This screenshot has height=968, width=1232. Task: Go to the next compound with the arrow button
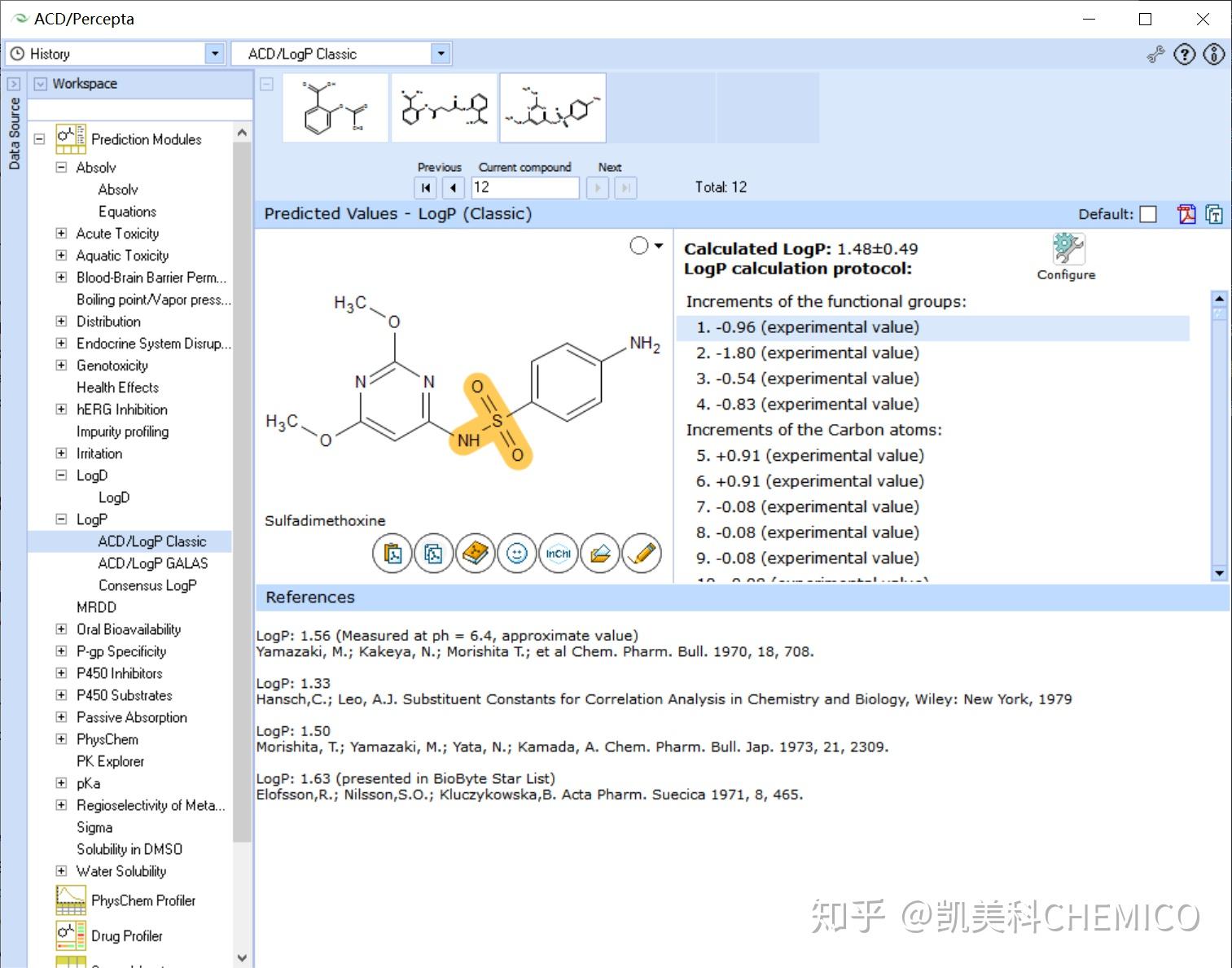click(598, 187)
